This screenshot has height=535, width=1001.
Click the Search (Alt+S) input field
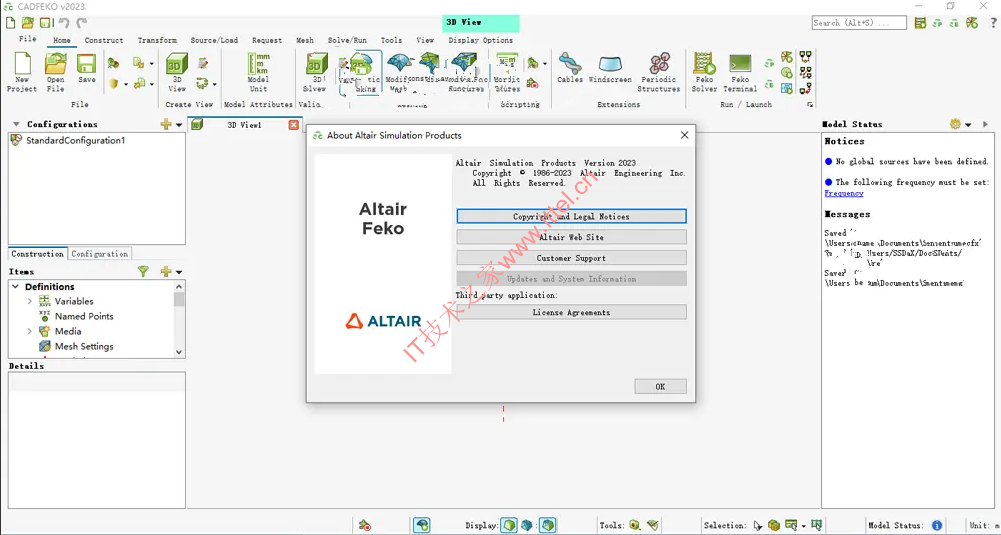click(x=859, y=22)
